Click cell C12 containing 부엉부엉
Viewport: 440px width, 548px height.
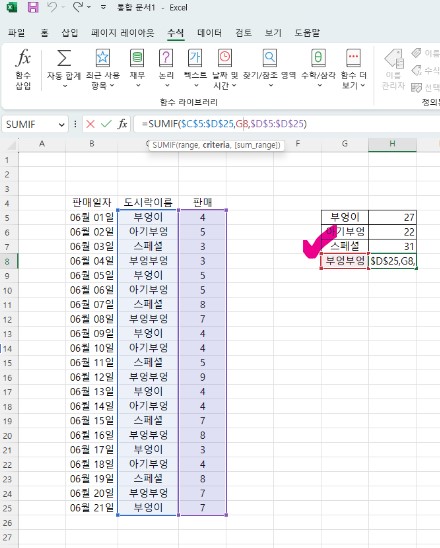pyautogui.click(x=148, y=319)
